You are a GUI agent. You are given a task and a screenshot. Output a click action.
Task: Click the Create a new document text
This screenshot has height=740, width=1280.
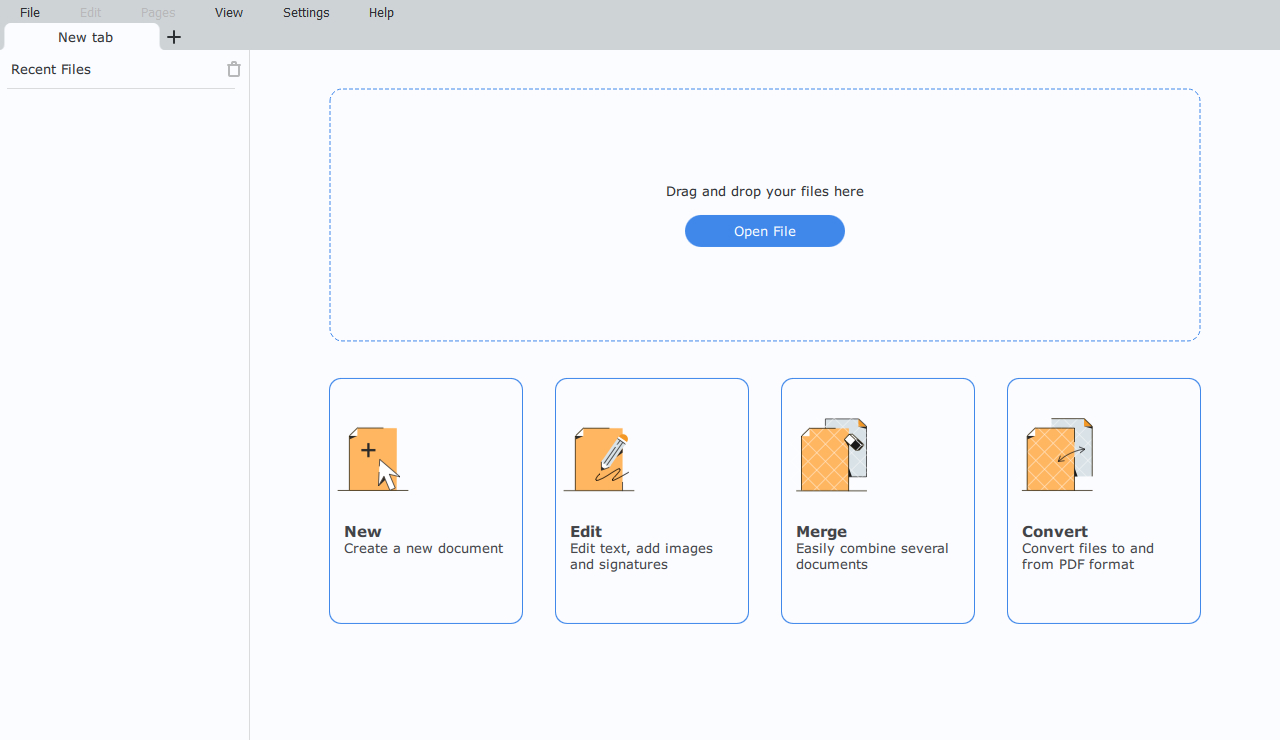coord(423,548)
